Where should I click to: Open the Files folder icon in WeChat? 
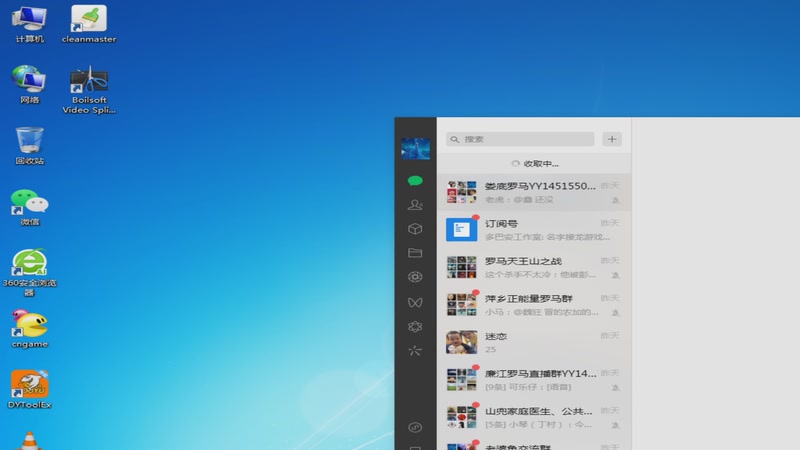coord(415,253)
